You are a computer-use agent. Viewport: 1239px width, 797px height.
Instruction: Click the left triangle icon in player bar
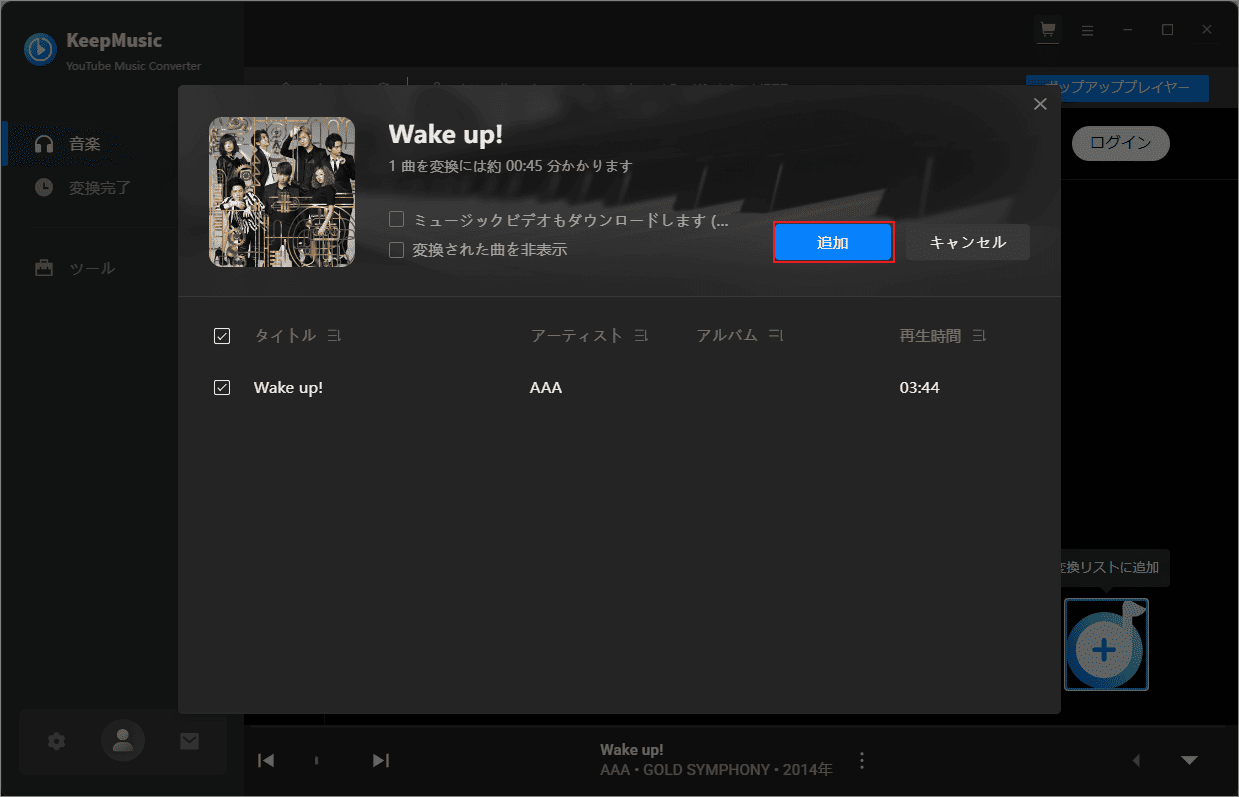(x=1136, y=761)
